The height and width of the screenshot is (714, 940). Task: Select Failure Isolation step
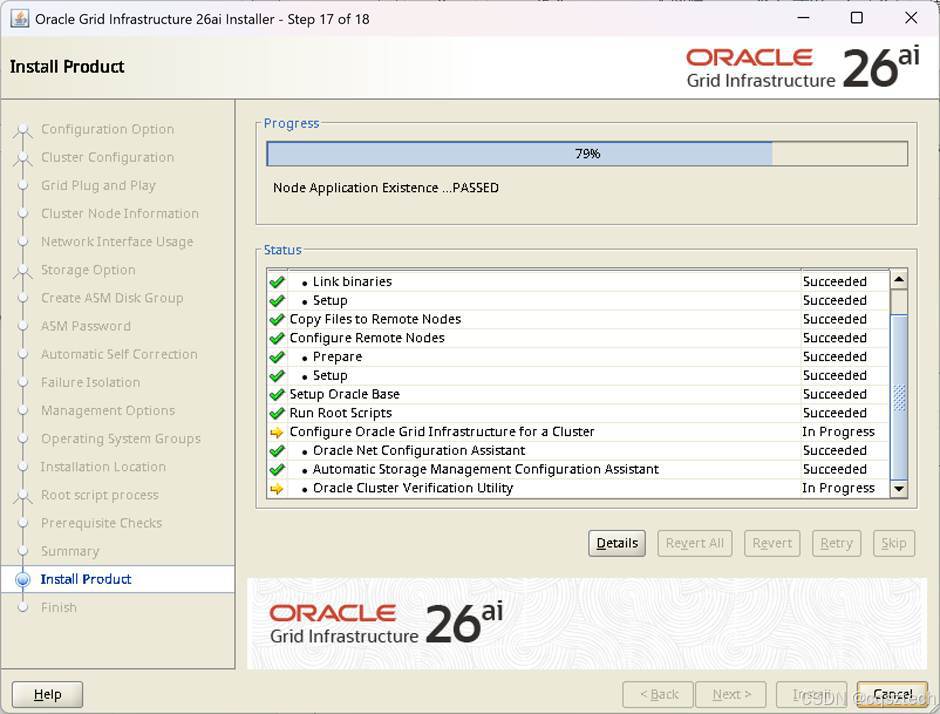pyautogui.click(x=90, y=382)
